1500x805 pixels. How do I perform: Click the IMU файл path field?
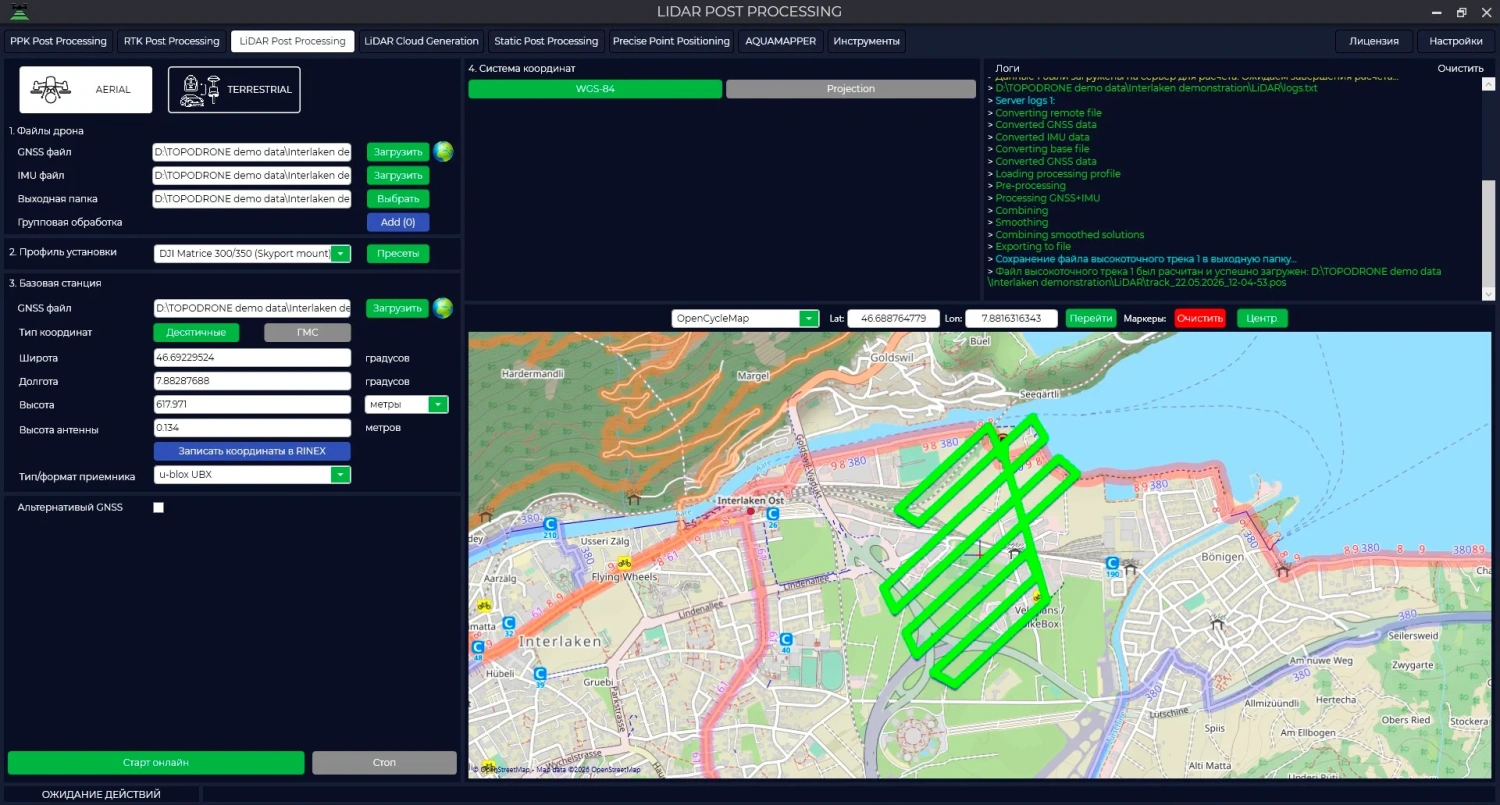[252, 175]
